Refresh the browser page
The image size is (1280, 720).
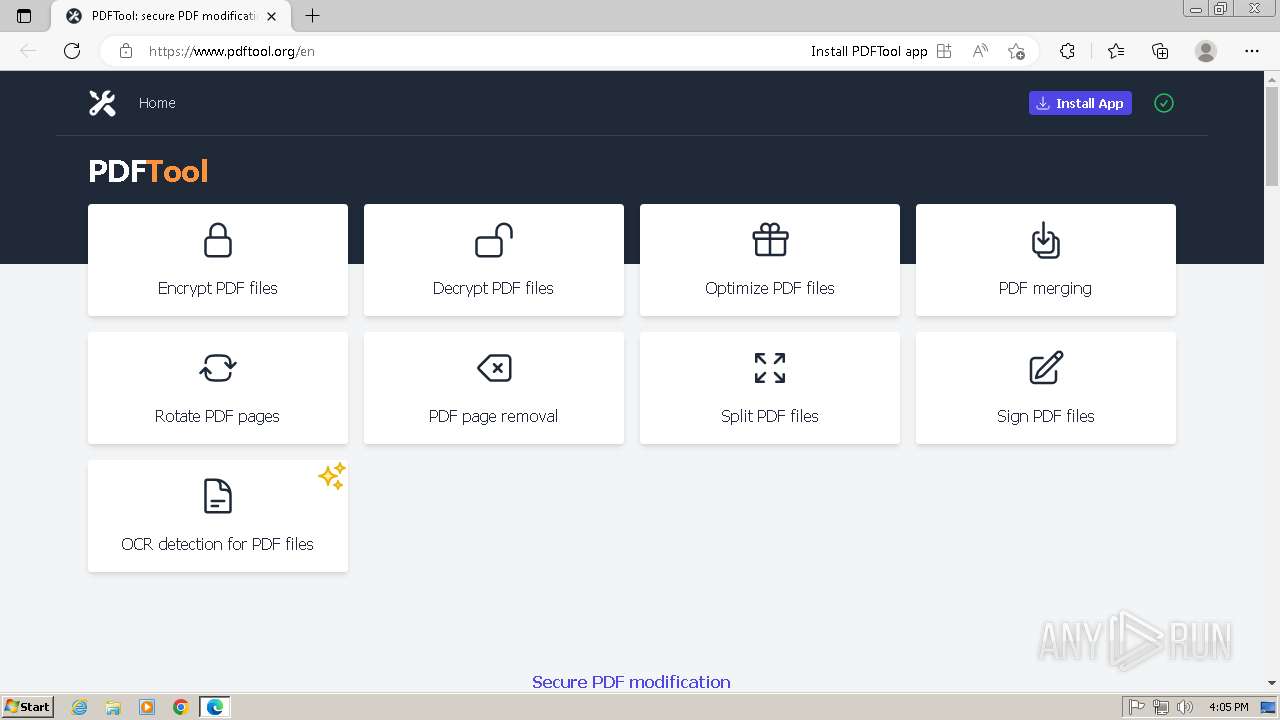pyautogui.click(x=72, y=51)
